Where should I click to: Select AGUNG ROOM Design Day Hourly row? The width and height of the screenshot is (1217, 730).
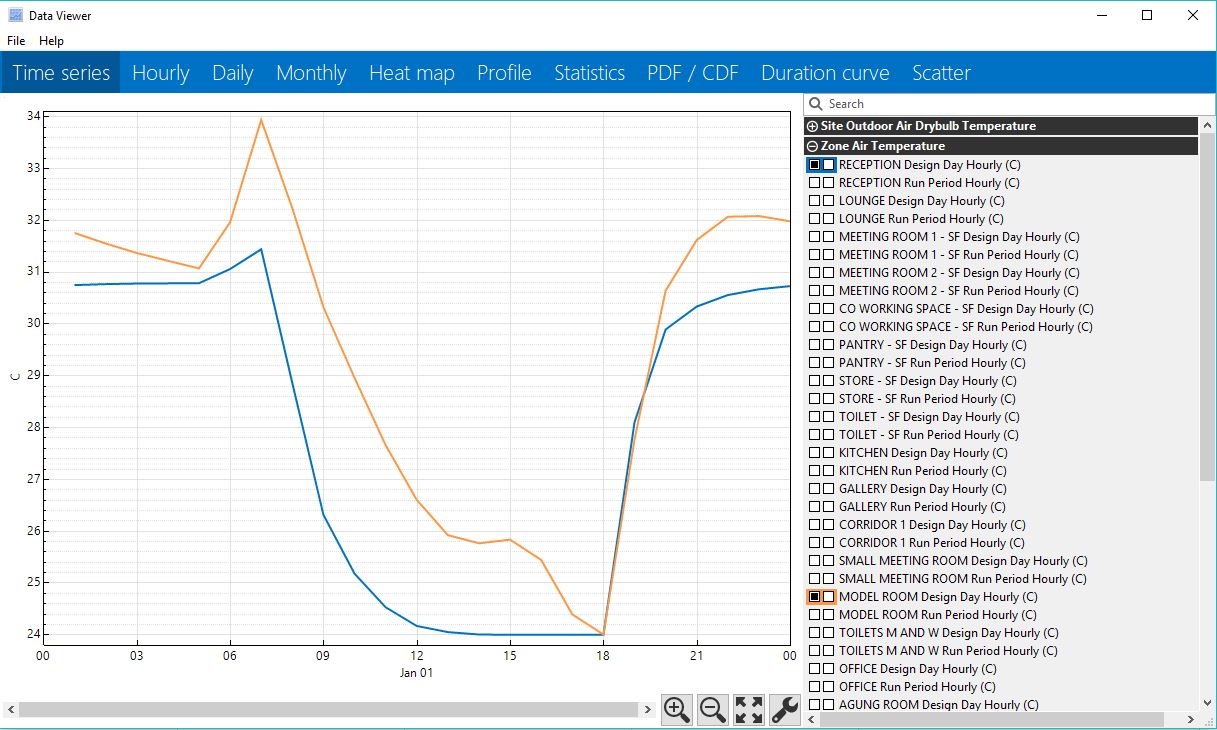pos(1001,705)
